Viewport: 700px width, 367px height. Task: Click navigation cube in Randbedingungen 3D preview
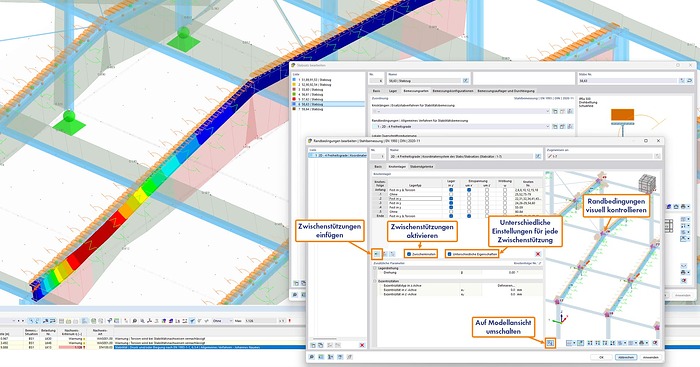point(647,184)
